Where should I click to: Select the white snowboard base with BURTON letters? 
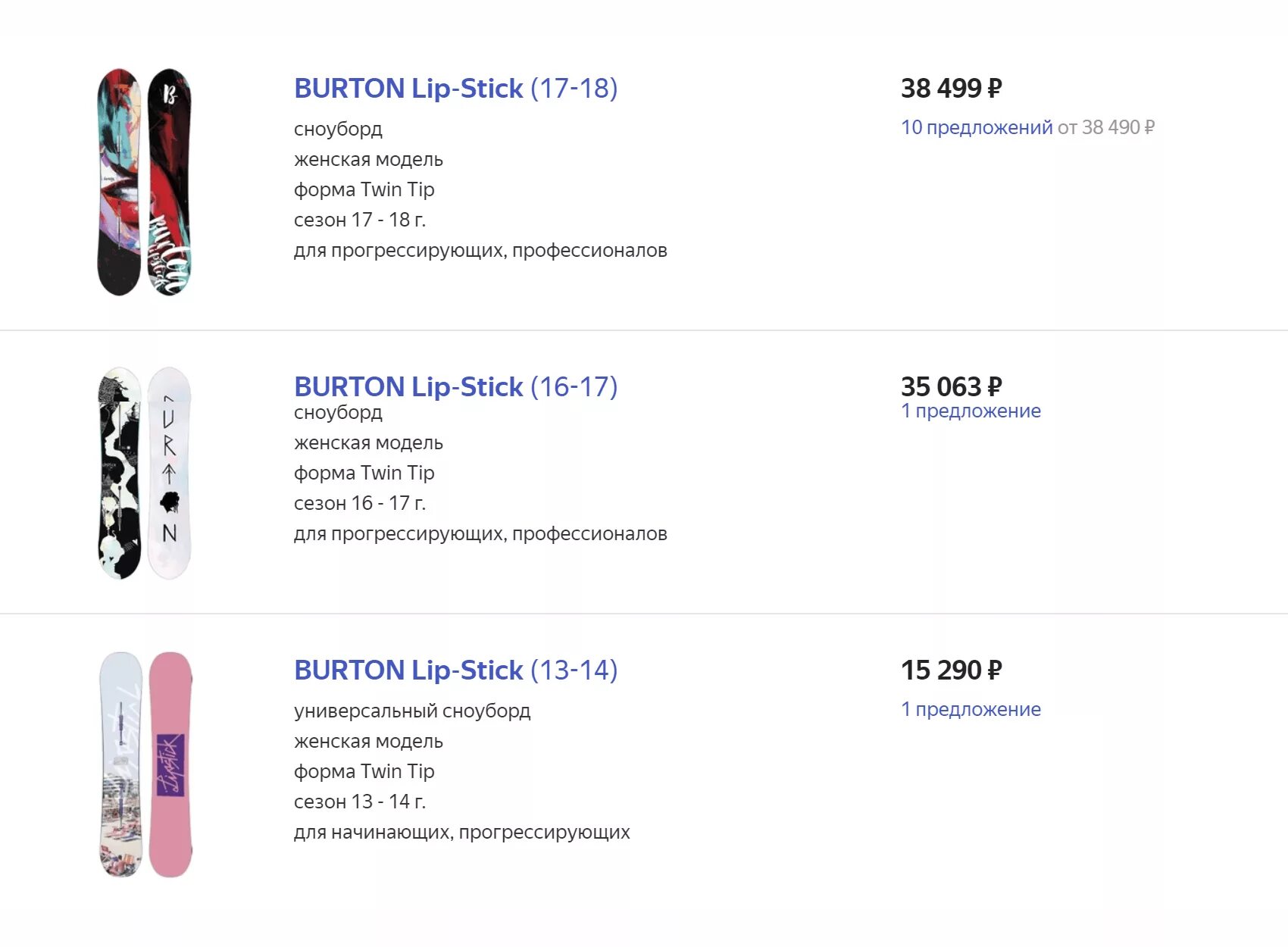coord(170,474)
